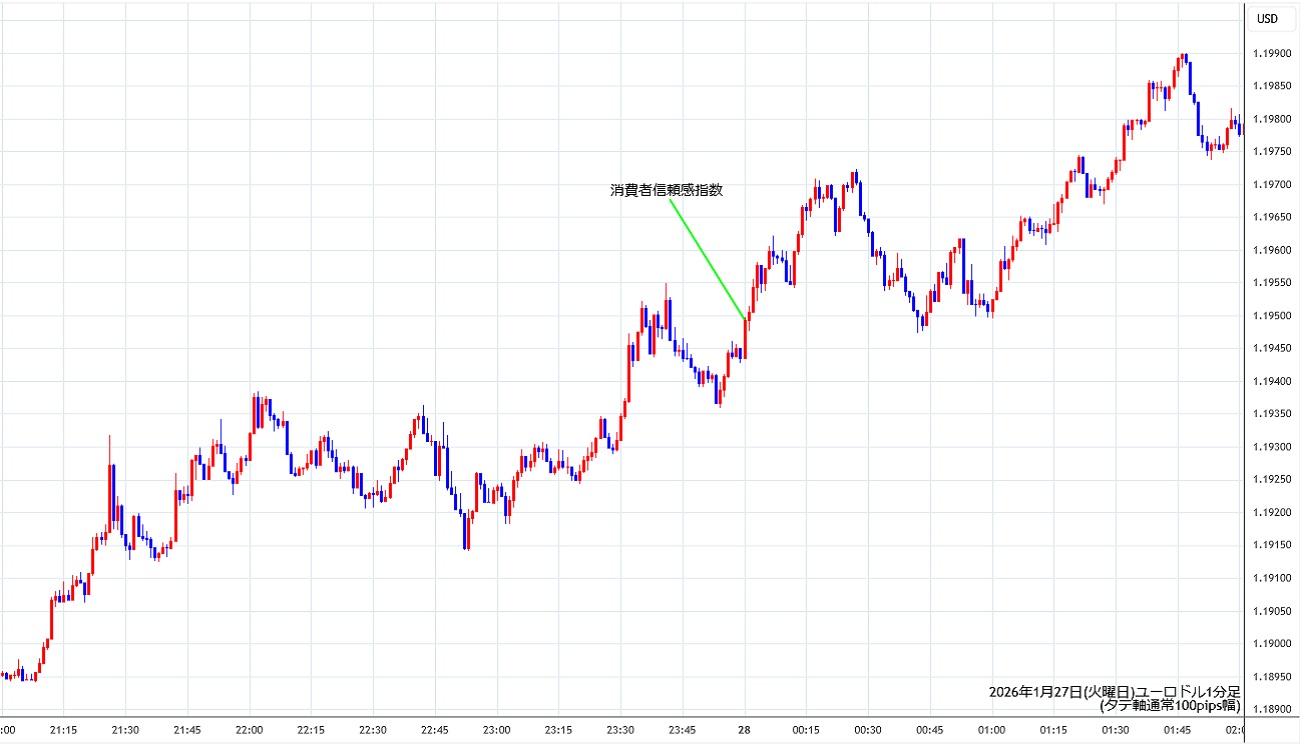Select the 22:00 time axis label

pos(249,729)
